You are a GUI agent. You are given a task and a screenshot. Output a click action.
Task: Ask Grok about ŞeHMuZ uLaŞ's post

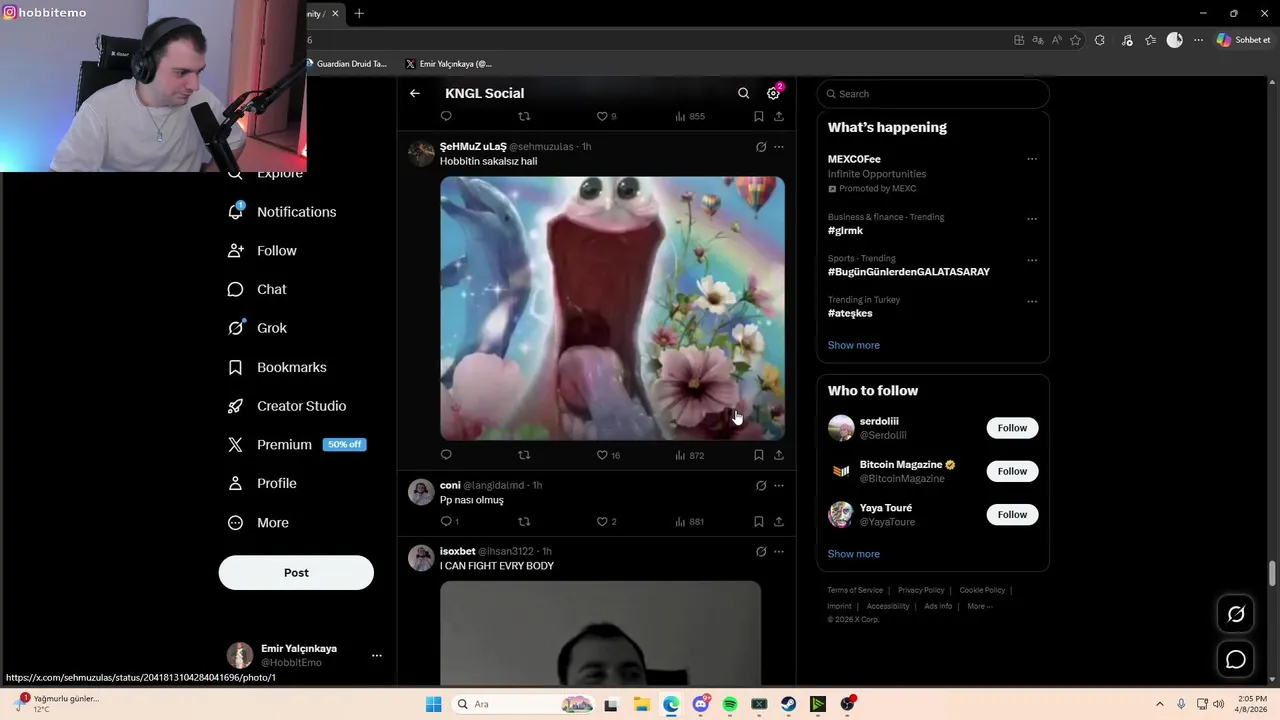click(x=761, y=147)
